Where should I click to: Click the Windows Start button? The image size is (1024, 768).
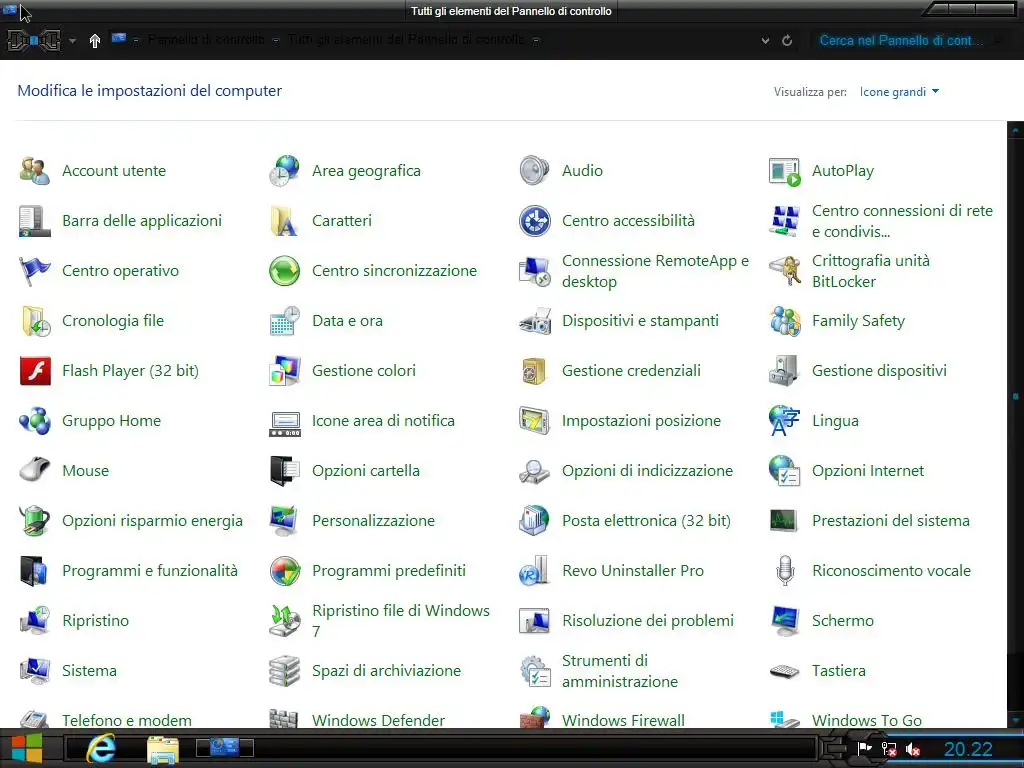(27, 748)
